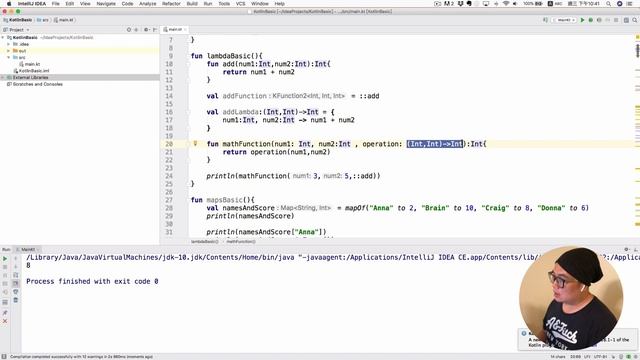Click the Build project hammer icon

click(x=545, y=20)
